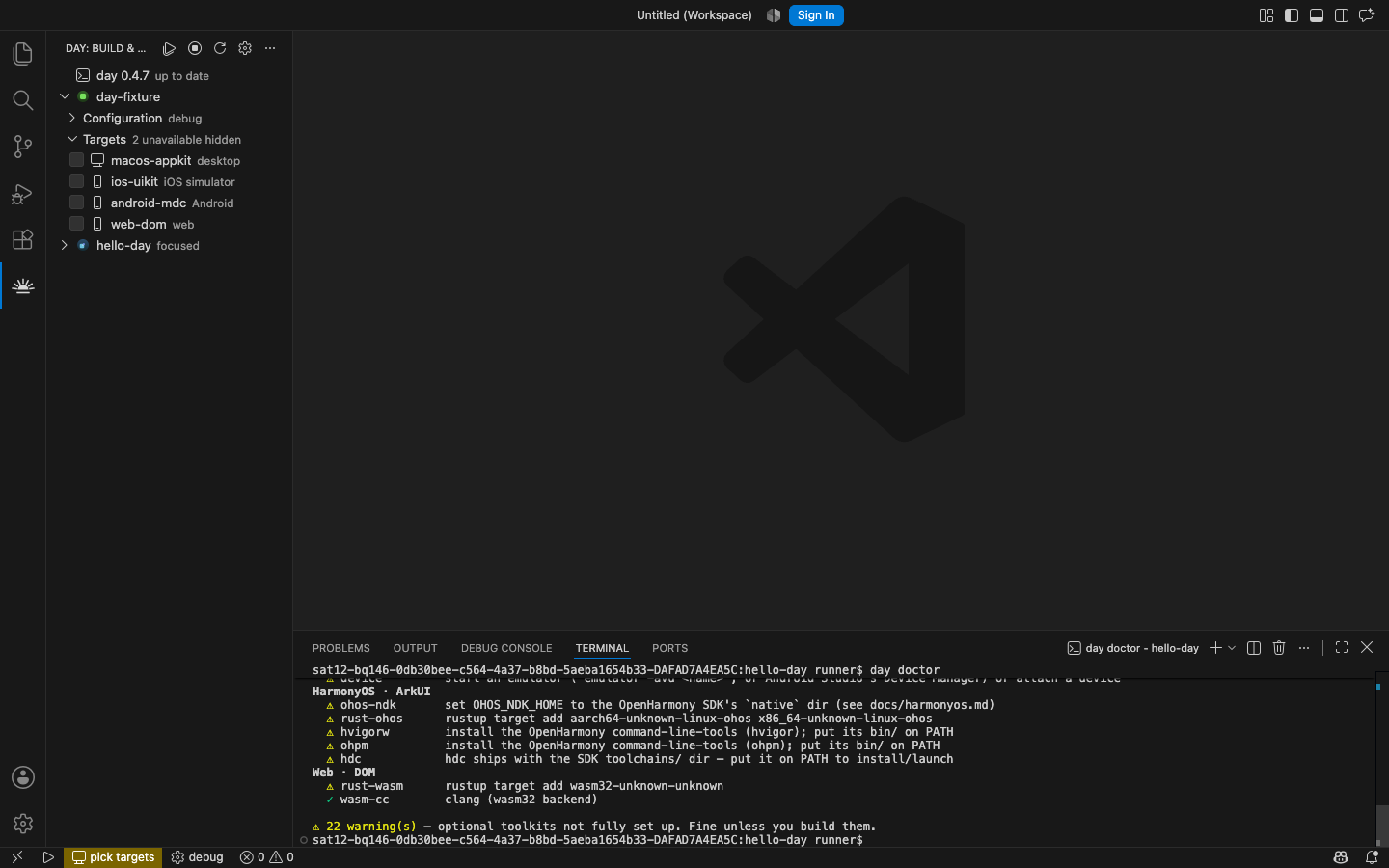Open the chat feedback icon top right
The width and height of the screenshot is (1389, 868).
tap(1367, 15)
